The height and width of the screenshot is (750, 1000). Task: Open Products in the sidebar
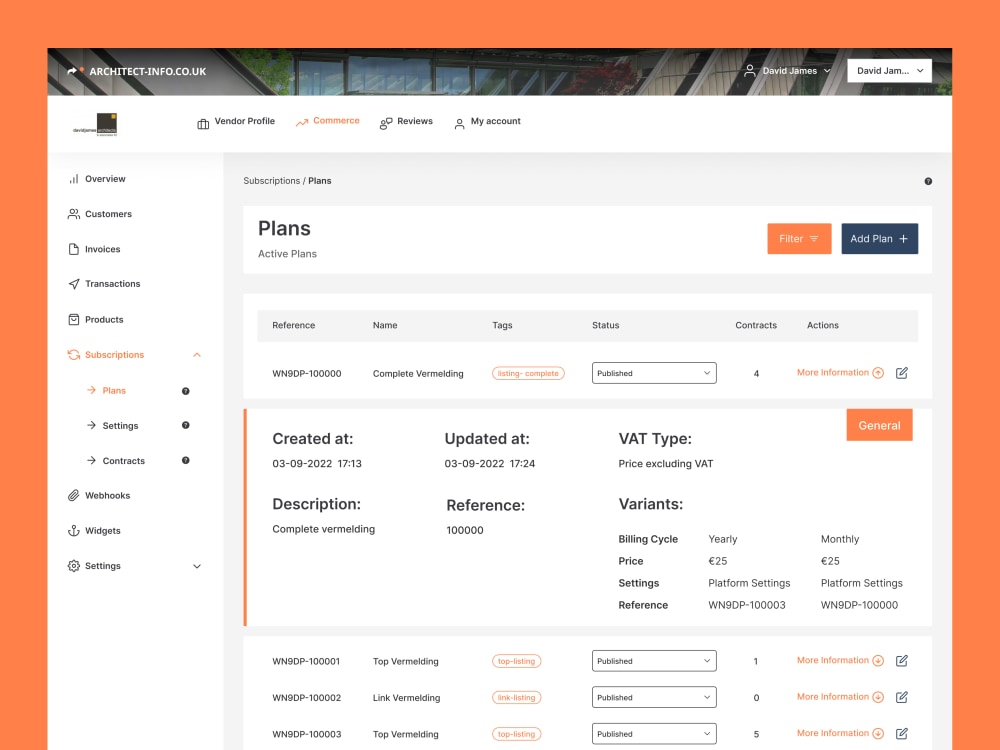[x=104, y=320]
